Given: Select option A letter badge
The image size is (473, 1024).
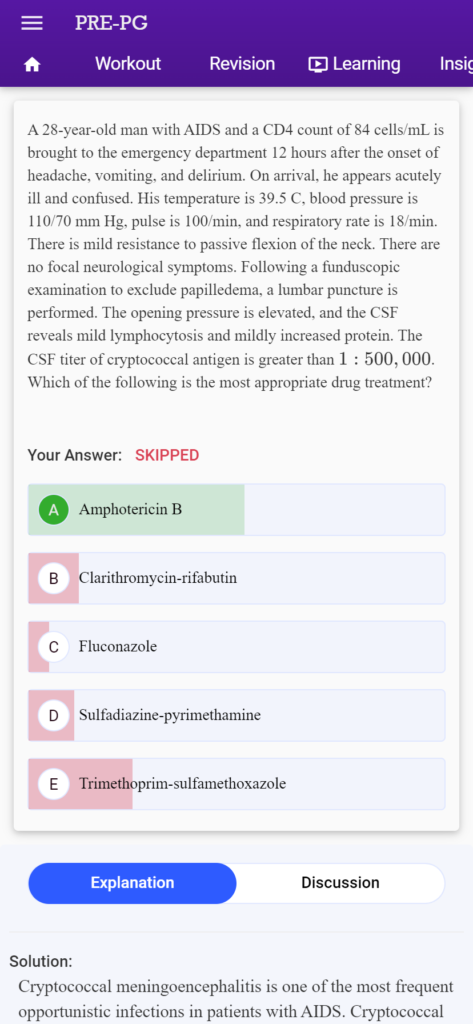Looking at the screenshot, I should click(54, 510).
